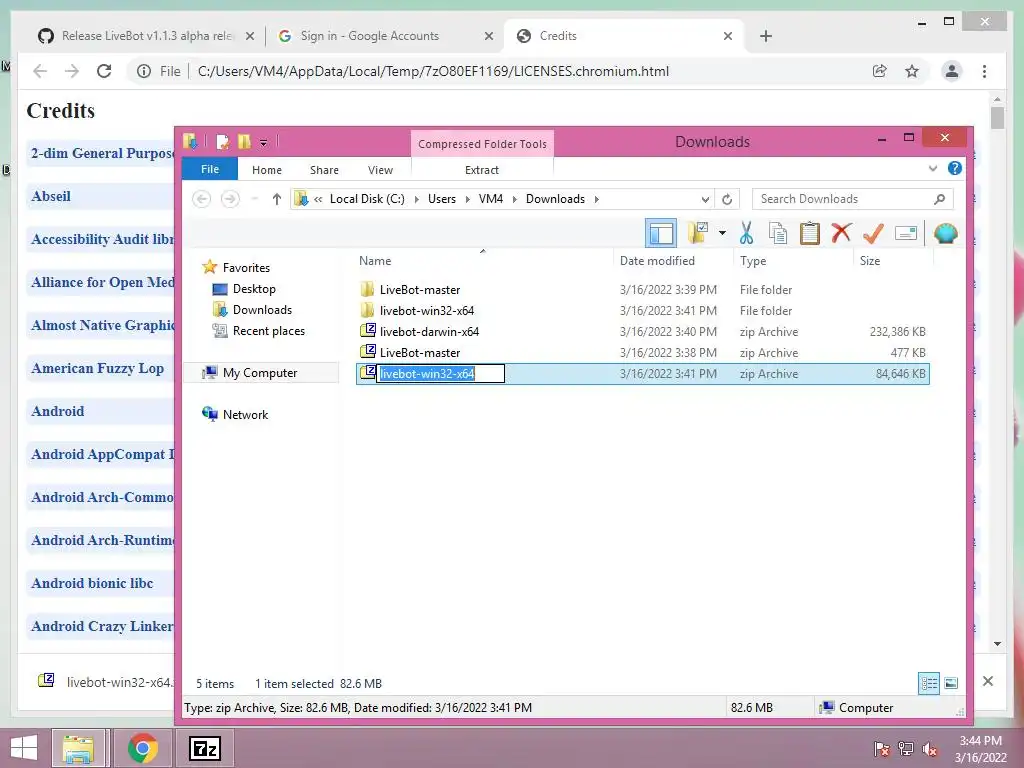Click Local Disk (C:) breadcrumb

click(x=367, y=199)
